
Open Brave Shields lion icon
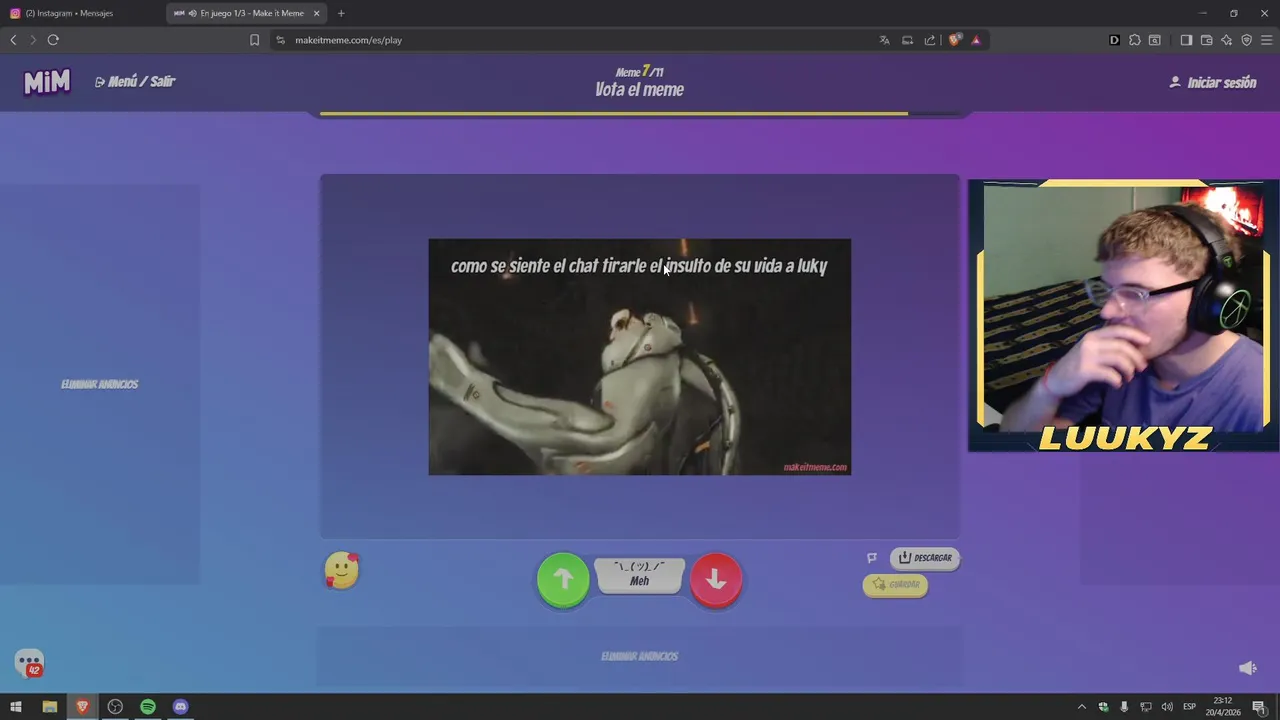pyautogui.click(x=955, y=40)
